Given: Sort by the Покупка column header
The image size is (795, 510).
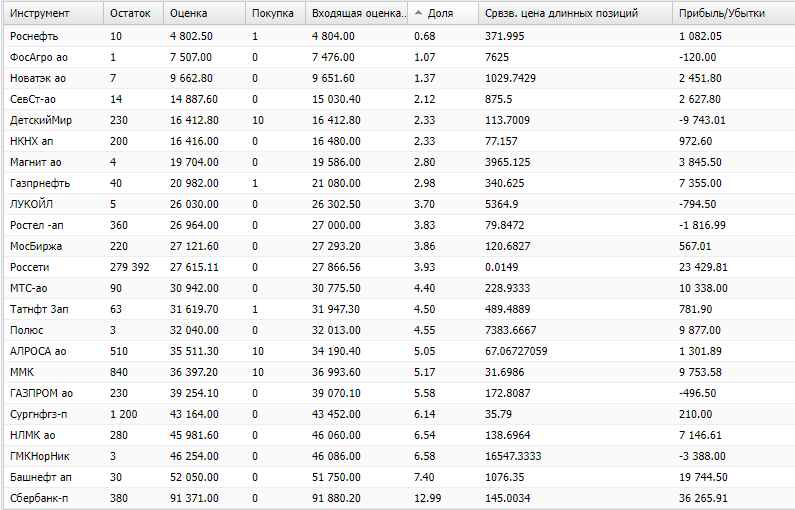Looking at the screenshot, I should tap(275, 13).
